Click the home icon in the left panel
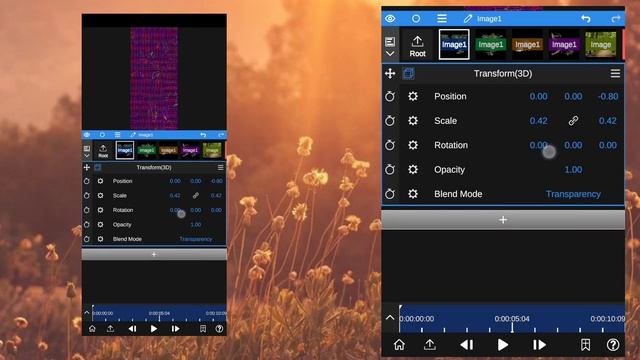 (x=92, y=329)
